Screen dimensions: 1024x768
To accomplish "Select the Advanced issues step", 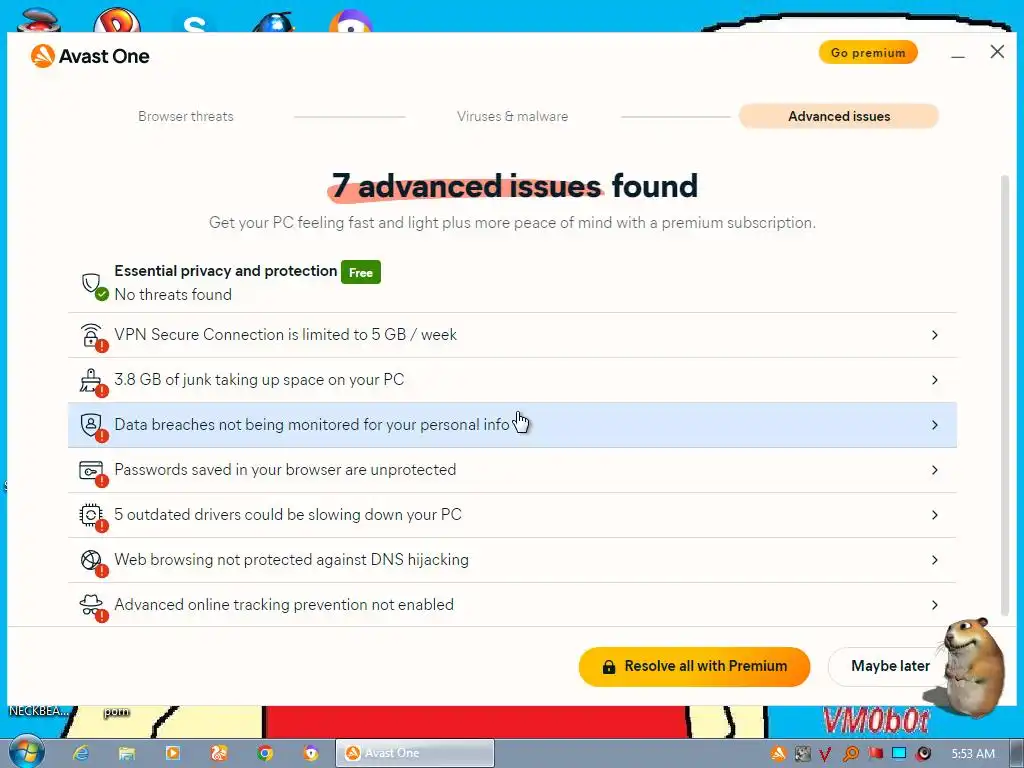I will (x=839, y=116).
